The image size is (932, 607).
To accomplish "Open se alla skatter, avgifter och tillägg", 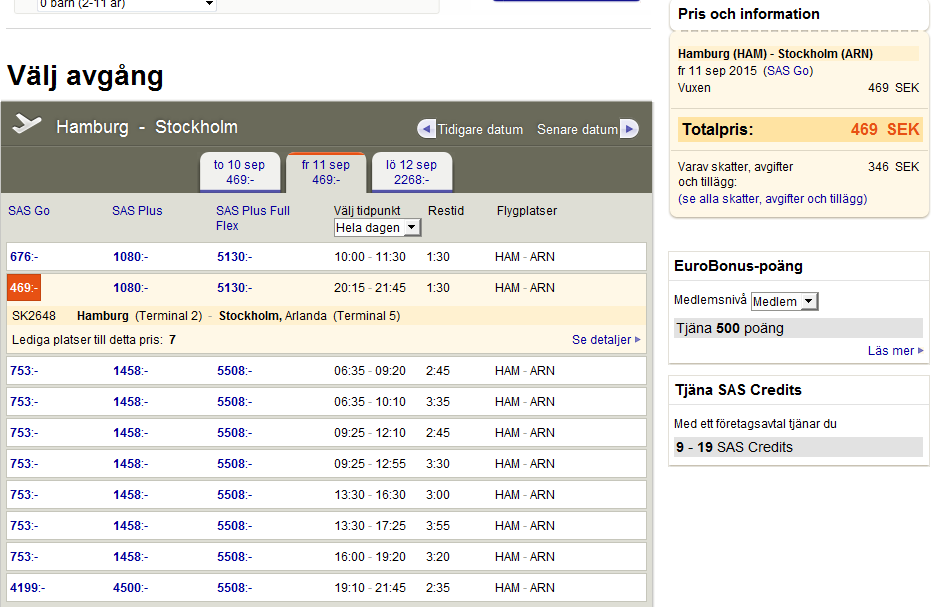I will pos(772,199).
